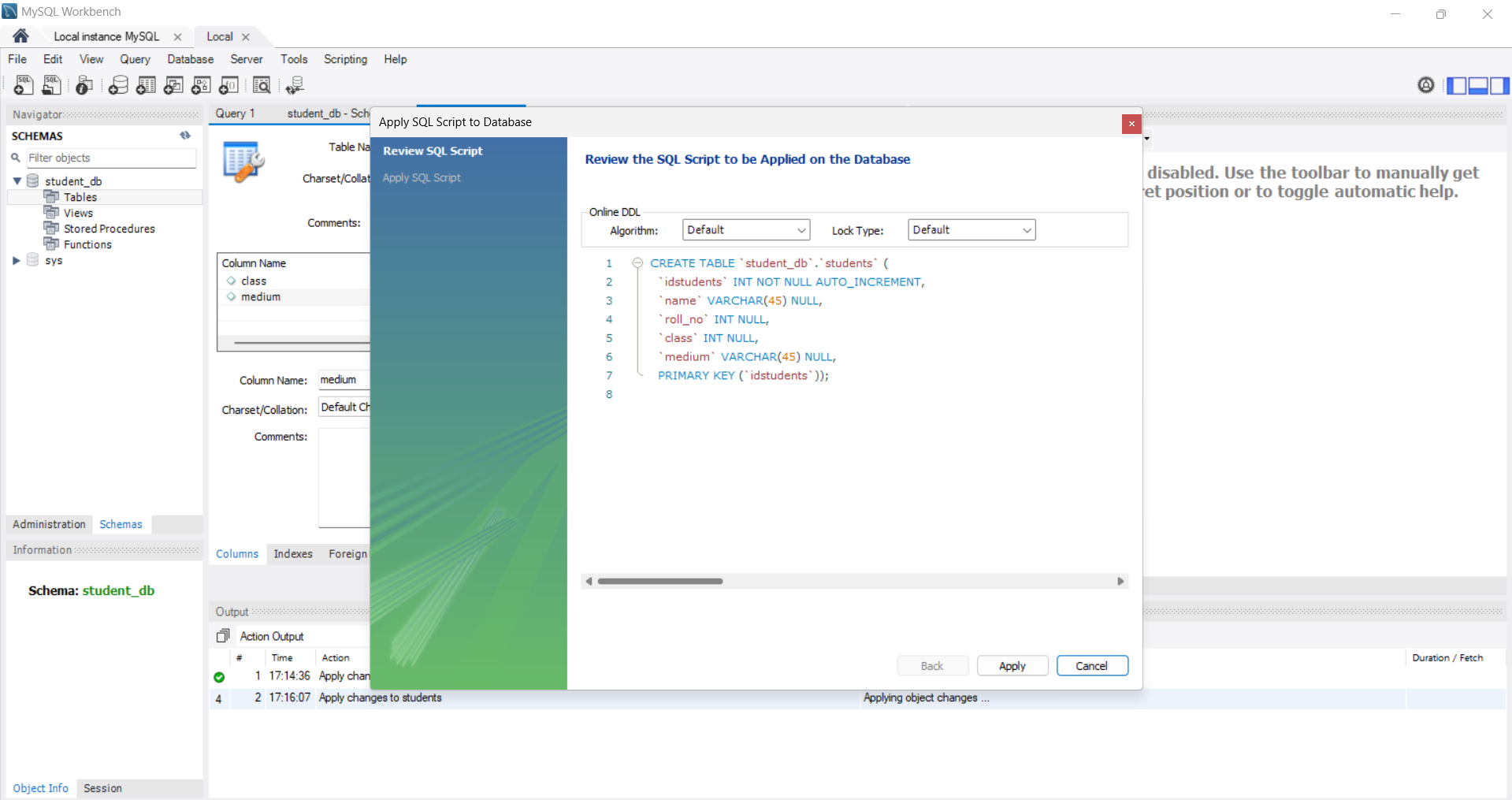Create a new view icon
1512x800 pixels.
click(173, 85)
